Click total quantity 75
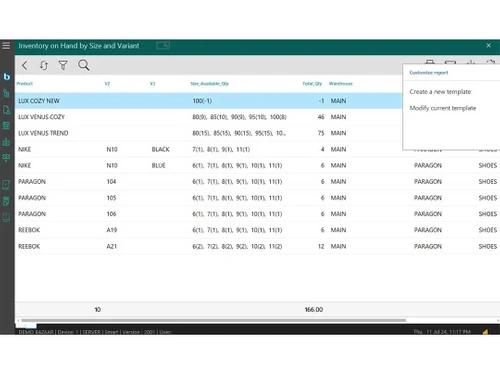This screenshot has width=500, height=375. click(321, 133)
